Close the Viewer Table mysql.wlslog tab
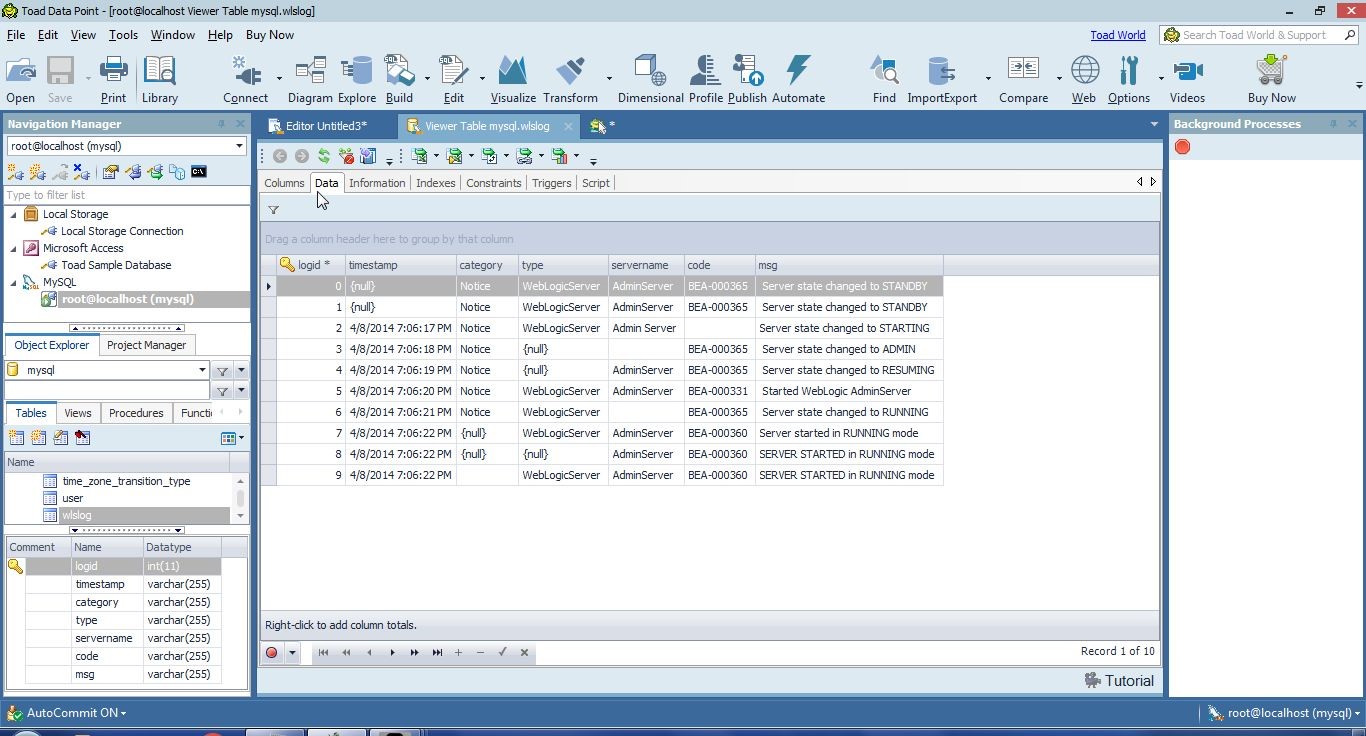This screenshot has width=1366, height=736. pyautogui.click(x=568, y=126)
